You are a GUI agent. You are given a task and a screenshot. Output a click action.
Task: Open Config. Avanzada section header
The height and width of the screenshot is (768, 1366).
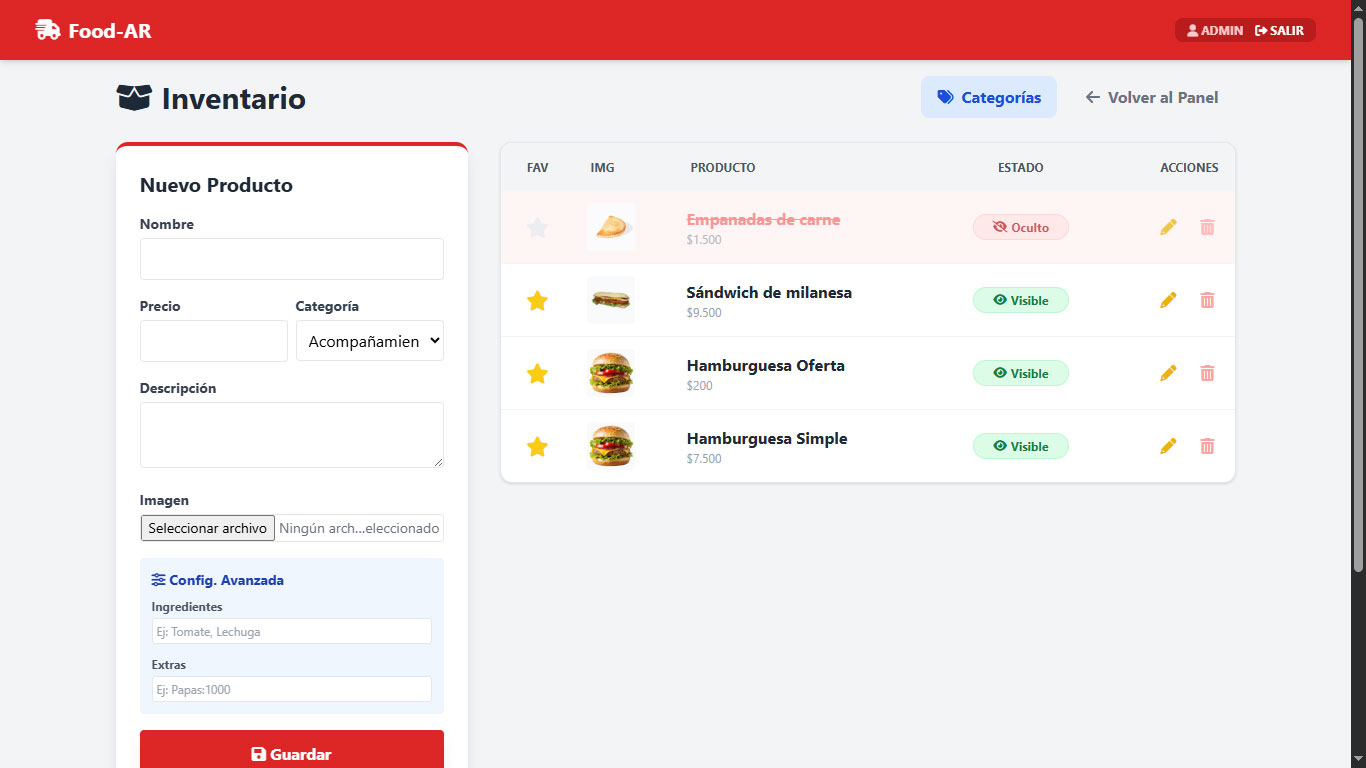218,580
